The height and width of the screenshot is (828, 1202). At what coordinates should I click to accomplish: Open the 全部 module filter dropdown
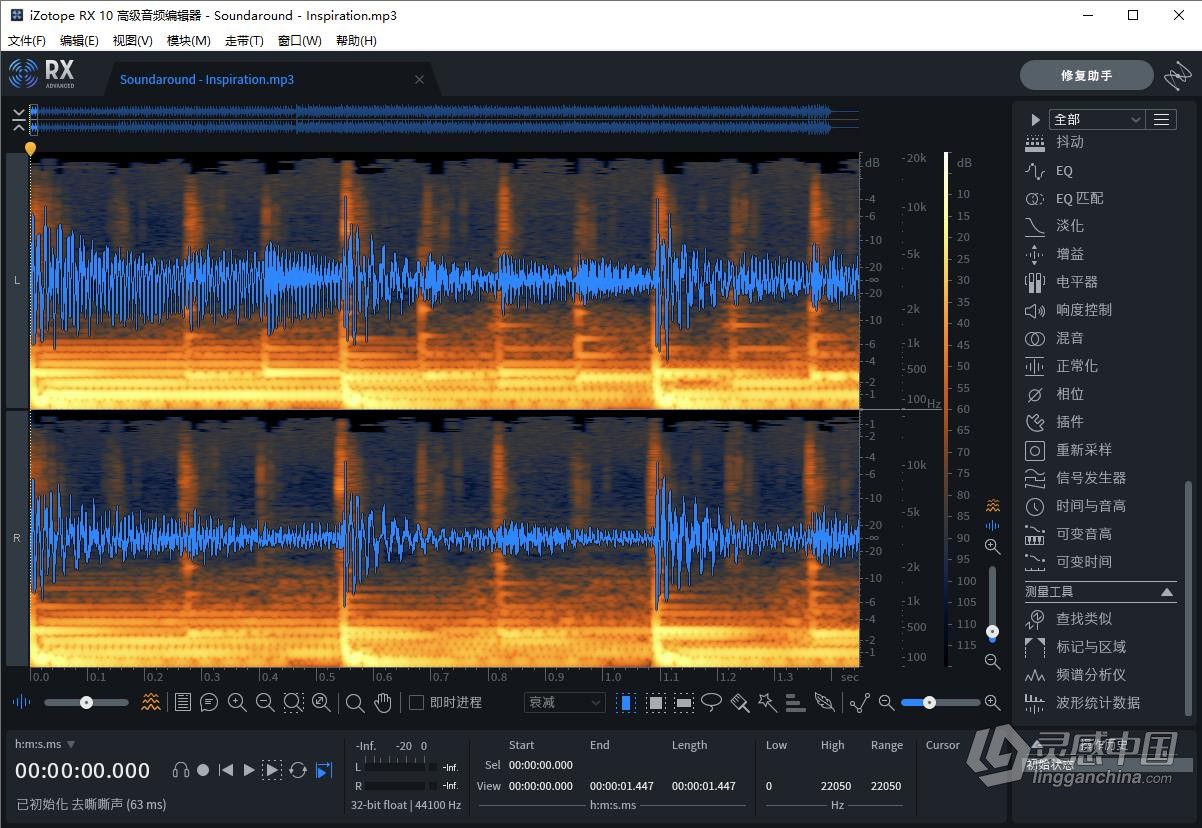click(1096, 119)
